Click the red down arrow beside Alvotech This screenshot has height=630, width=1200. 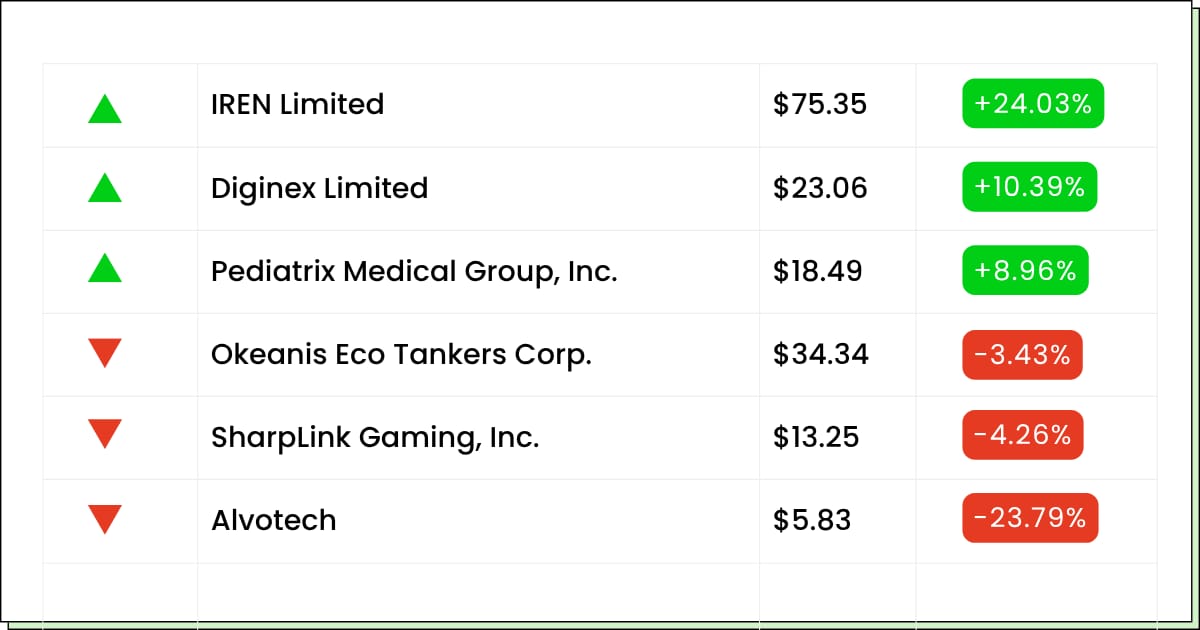(x=105, y=519)
